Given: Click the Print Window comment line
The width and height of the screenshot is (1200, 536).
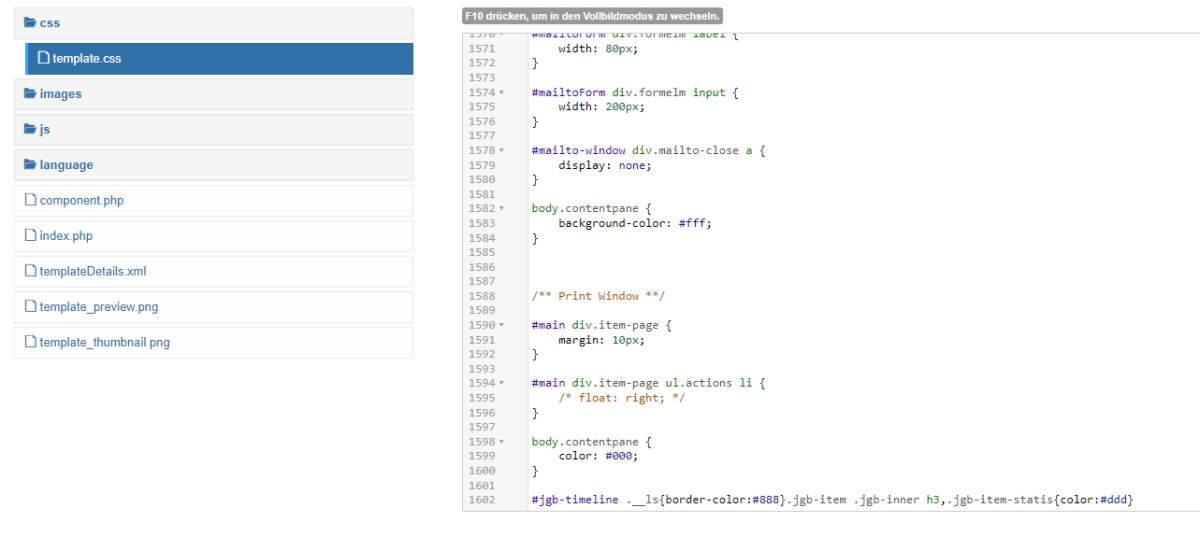Looking at the screenshot, I should tap(598, 297).
